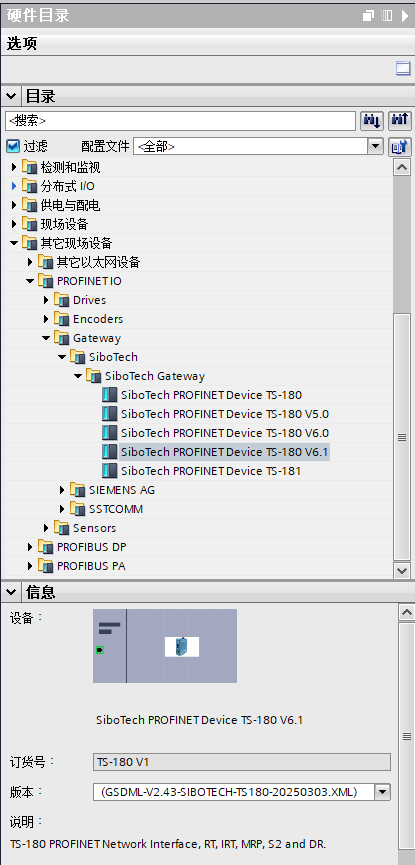Select SiboTech PROFINET Device TS-181 label

pyautogui.click(x=211, y=471)
